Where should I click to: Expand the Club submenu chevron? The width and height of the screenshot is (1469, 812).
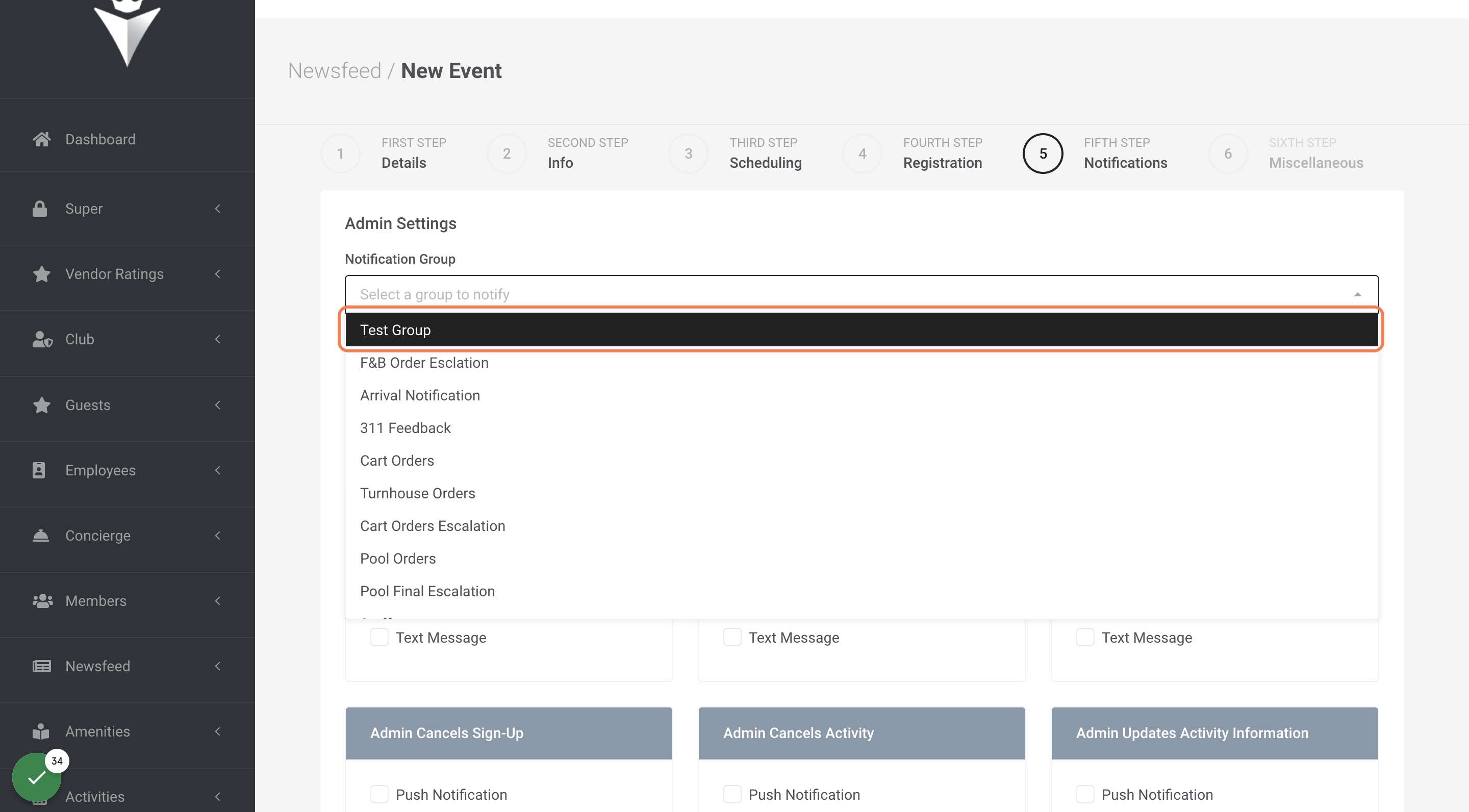tap(217, 339)
